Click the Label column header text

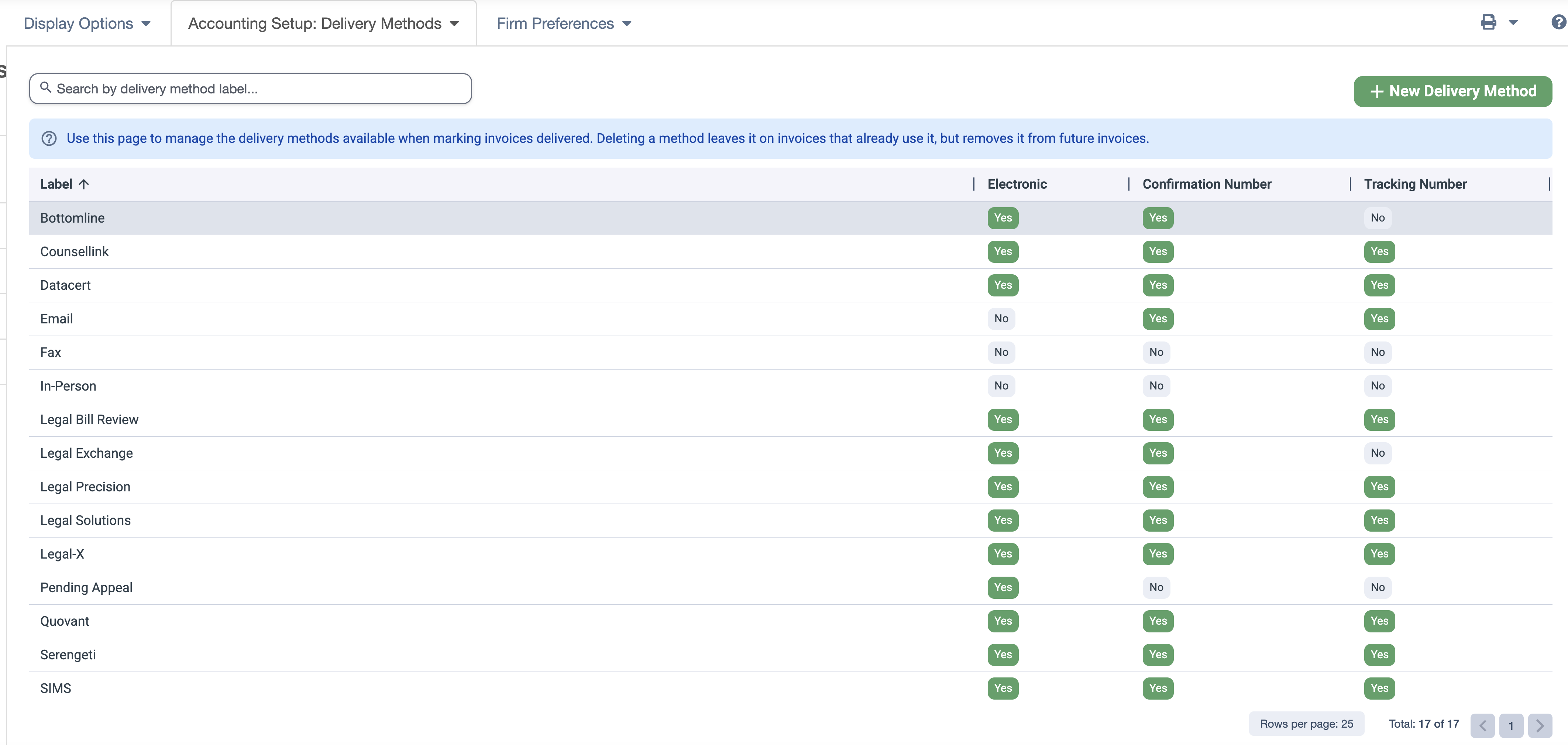(x=56, y=184)
